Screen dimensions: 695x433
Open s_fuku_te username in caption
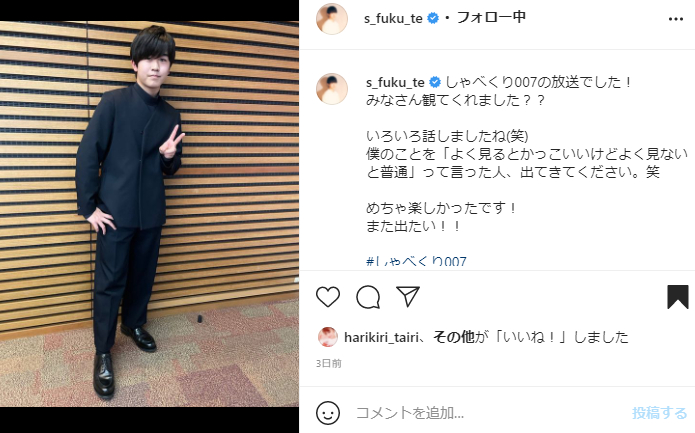point(395,82)
